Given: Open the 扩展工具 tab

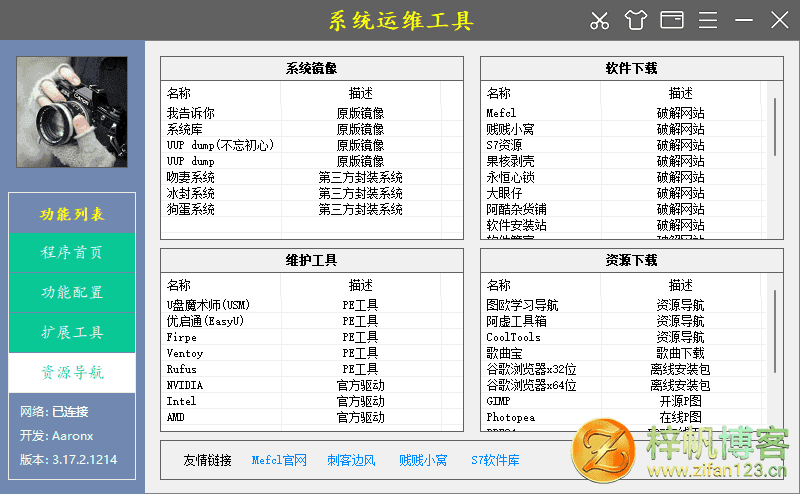Looking at the screenshot, I should 72,332.
